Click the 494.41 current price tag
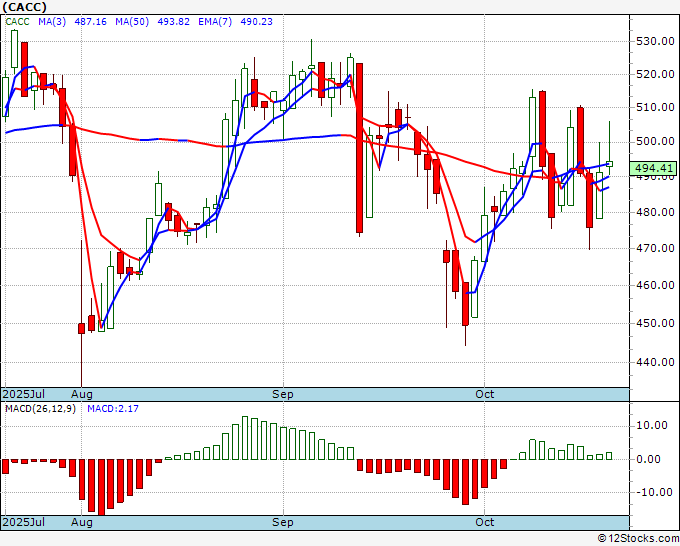 (x=653, y=168)
